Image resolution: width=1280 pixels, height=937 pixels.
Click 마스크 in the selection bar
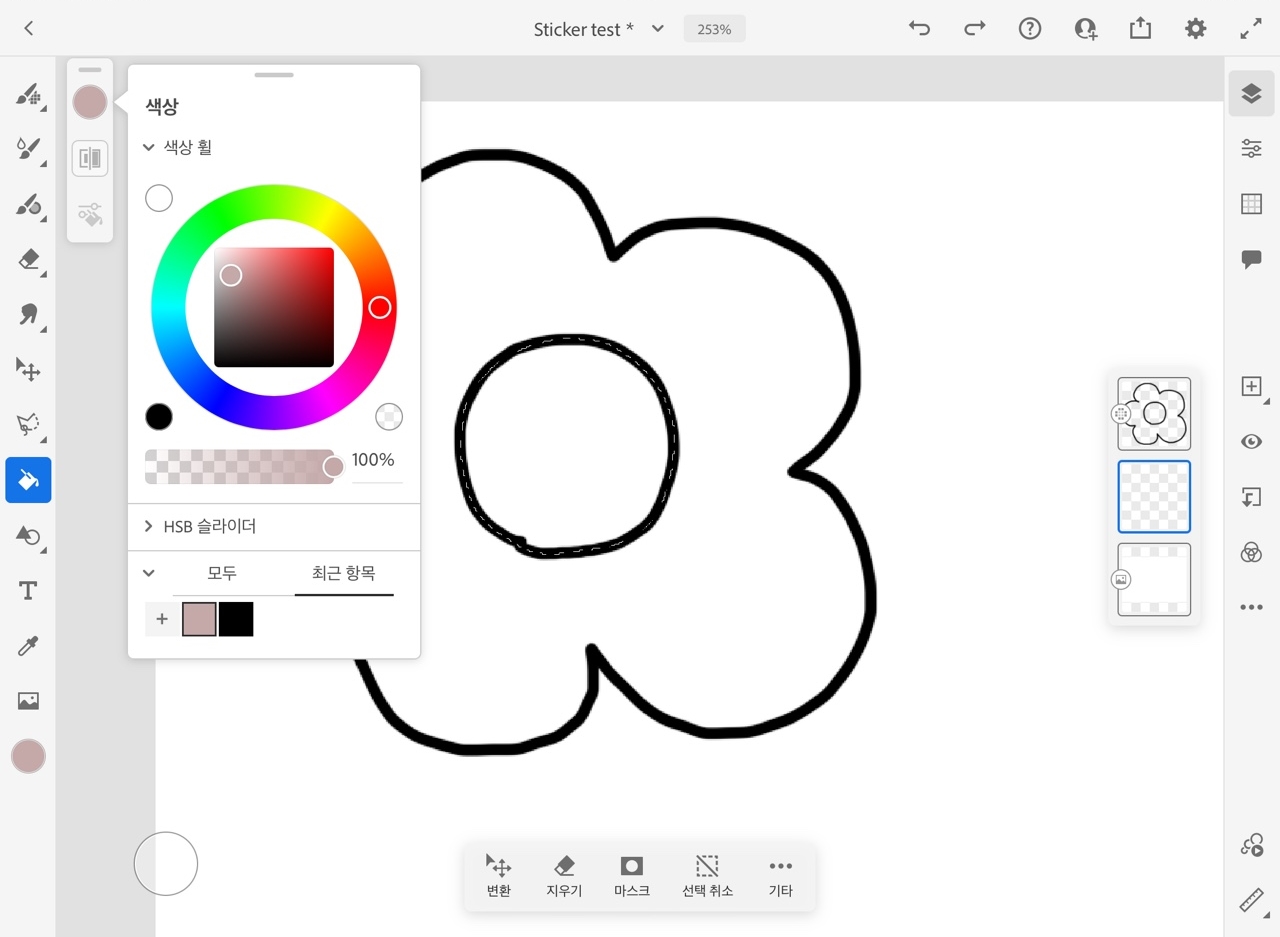tap(632, 876)
